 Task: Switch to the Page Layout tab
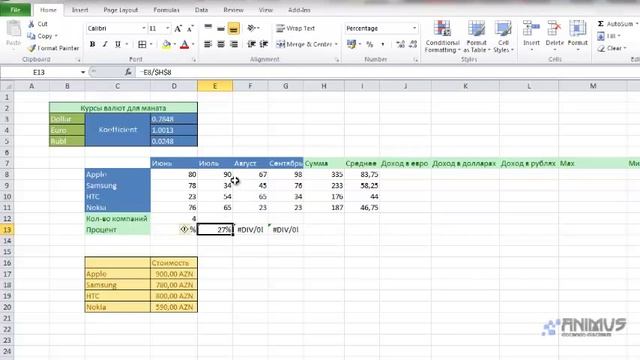[x=120, y=10]
